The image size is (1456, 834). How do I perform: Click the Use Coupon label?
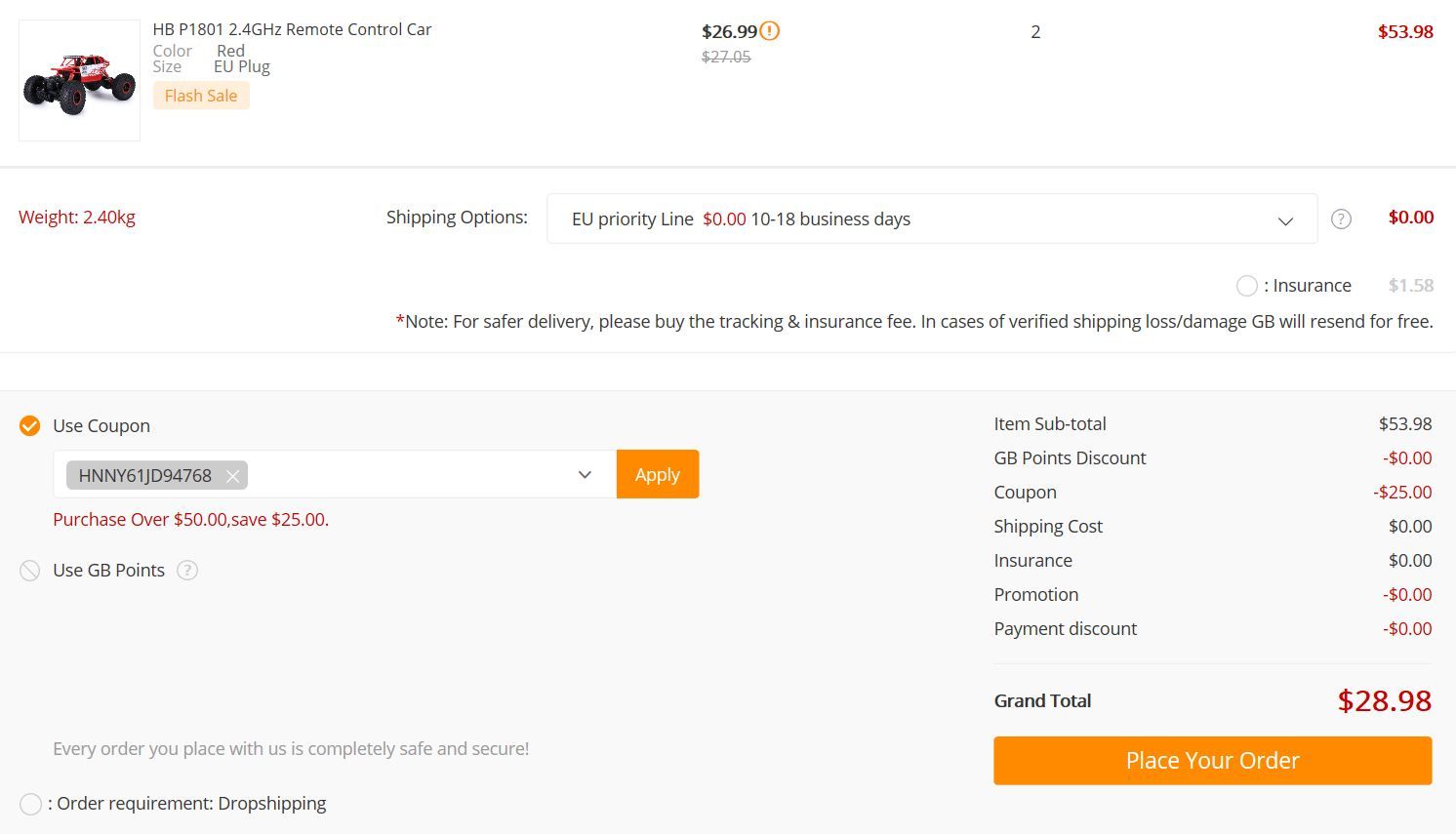[x=101, y=426]
